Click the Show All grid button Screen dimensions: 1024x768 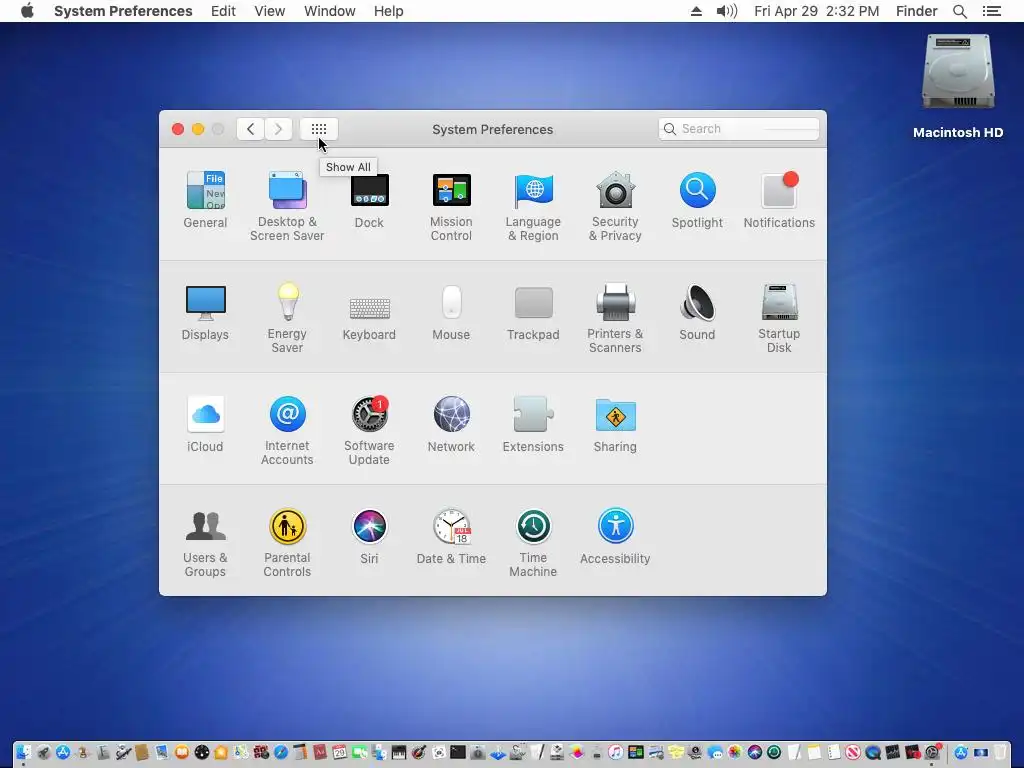click(319, 129)
